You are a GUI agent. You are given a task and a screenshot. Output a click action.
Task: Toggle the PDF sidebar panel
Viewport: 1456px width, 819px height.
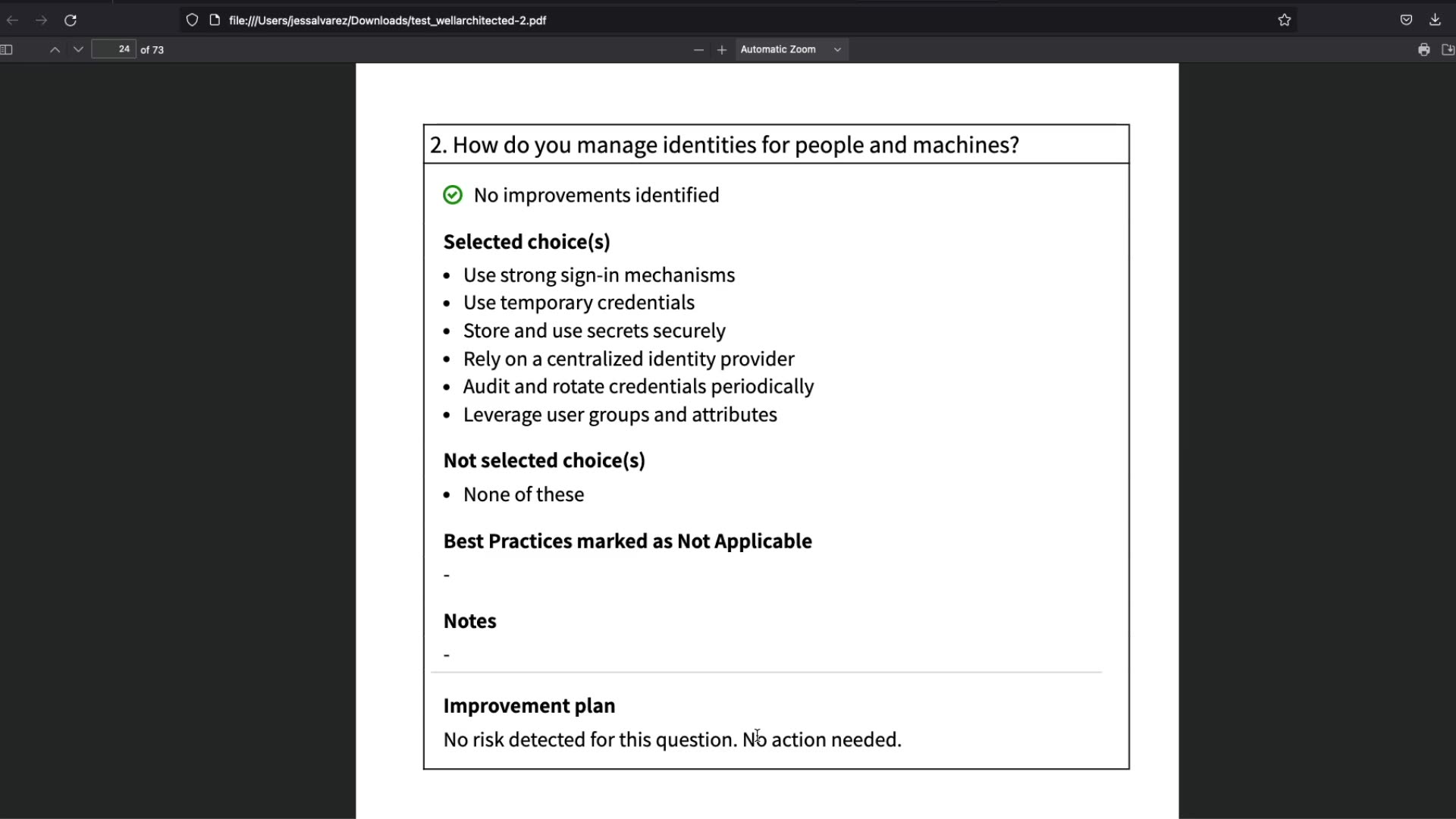click(7, 50)
